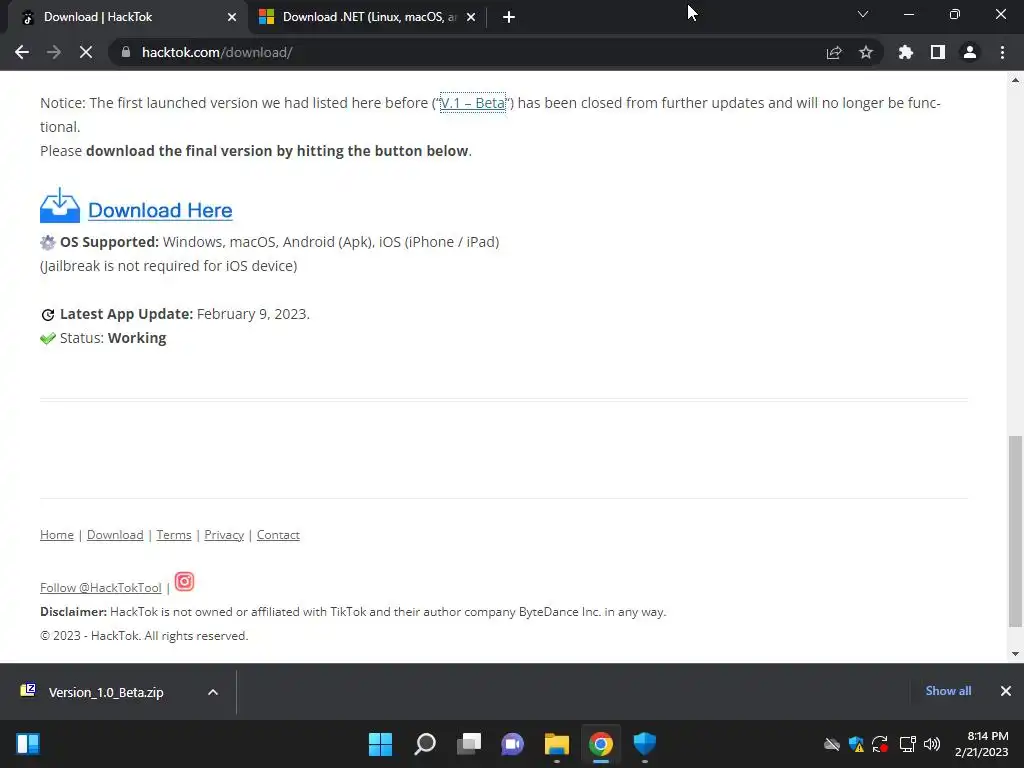Follow @HackTokTool link
This screenshot has height=768, width=1024.
point(101,588)
